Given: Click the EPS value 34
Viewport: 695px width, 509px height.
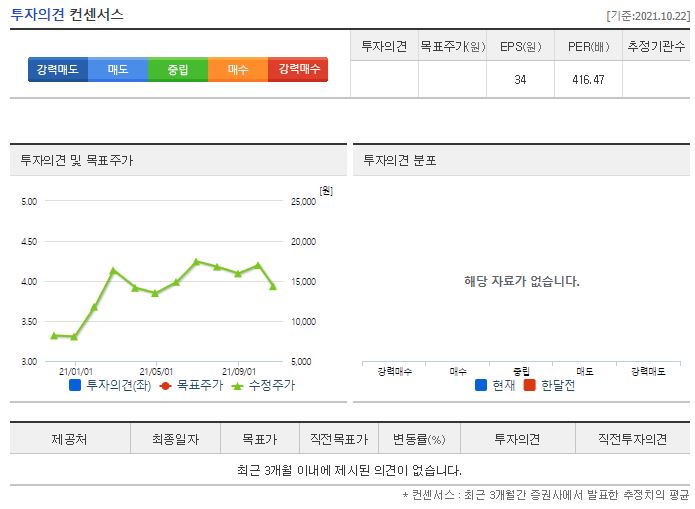Looking at the screenshot, I should [520, 80].
